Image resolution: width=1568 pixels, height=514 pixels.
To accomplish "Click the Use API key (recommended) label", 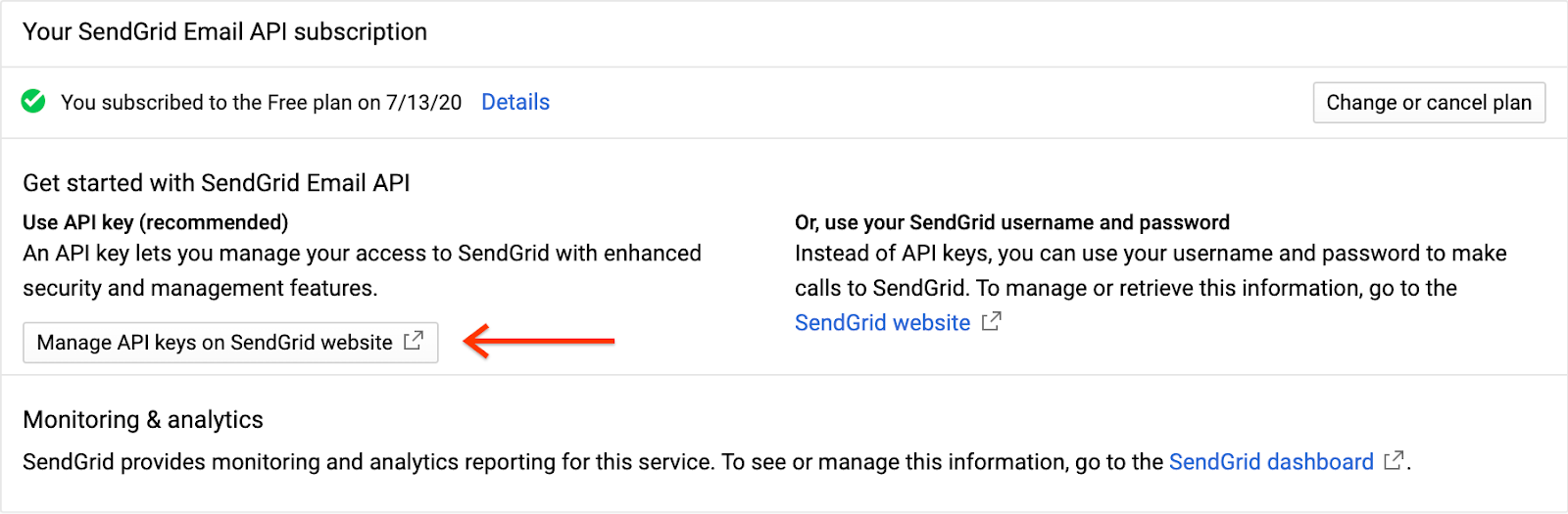I will (155, 222).
